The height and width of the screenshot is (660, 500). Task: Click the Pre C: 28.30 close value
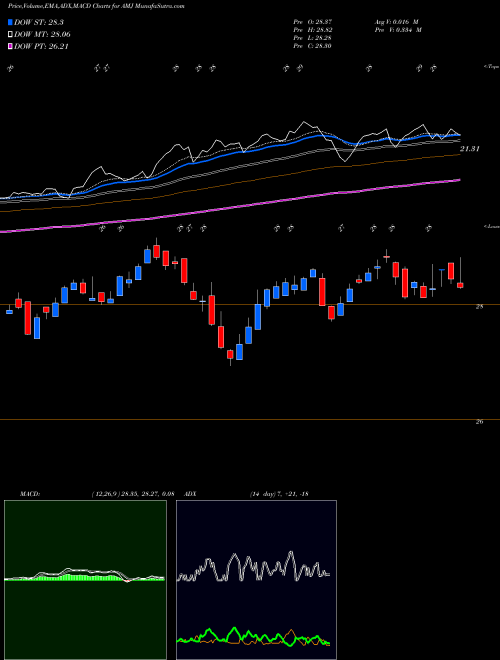[x=314, y=46]
